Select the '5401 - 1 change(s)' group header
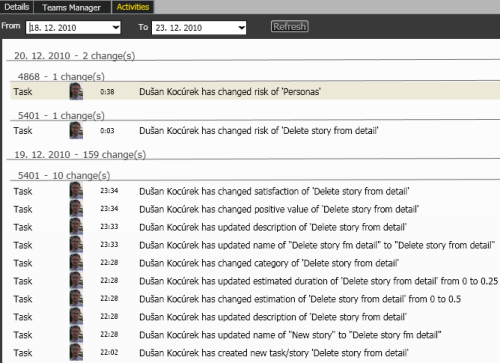Screen dimensions: 500x363 (x=61, y=115)
